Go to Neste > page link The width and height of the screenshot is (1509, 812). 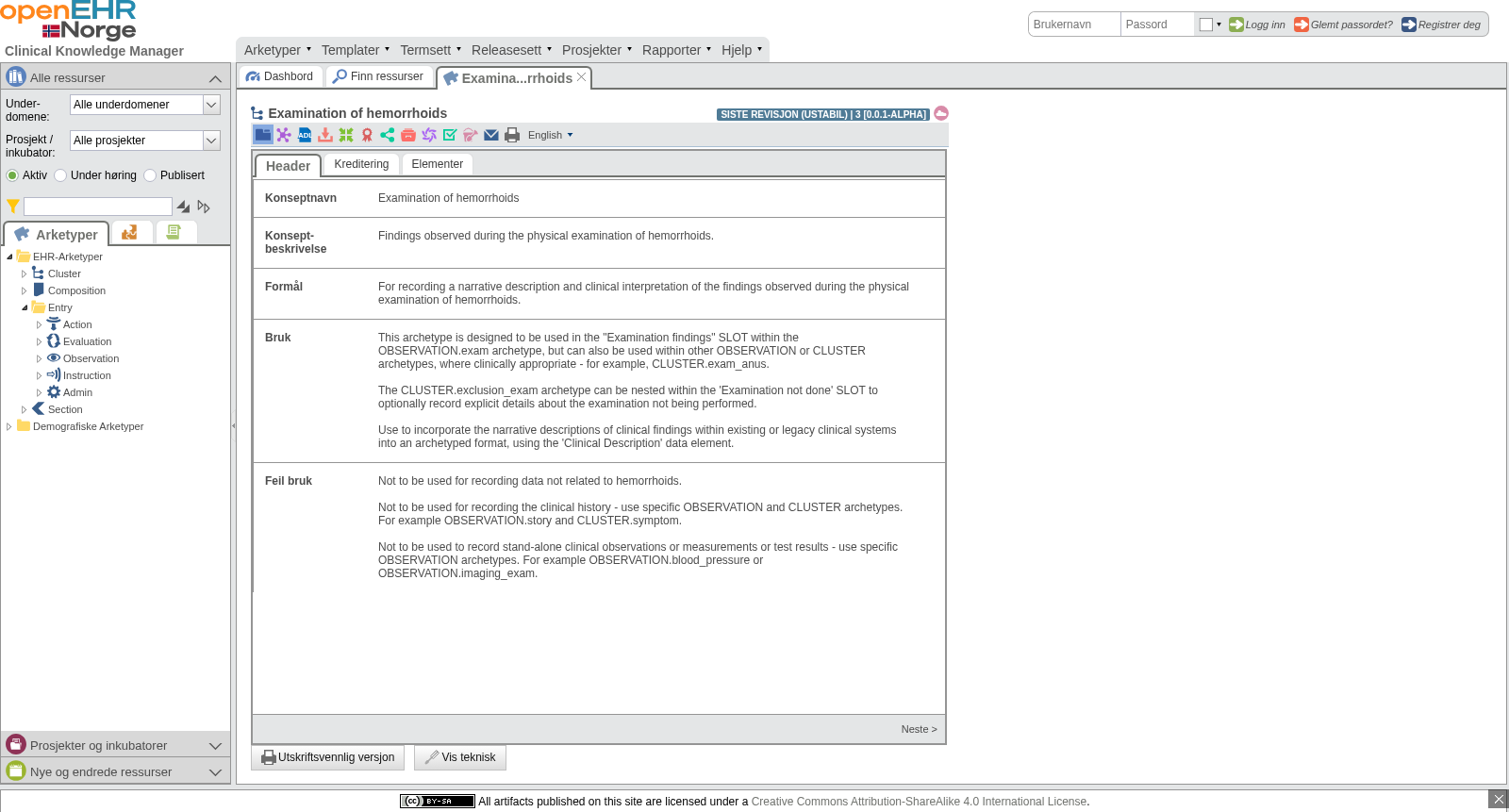(x=919, y=729)
